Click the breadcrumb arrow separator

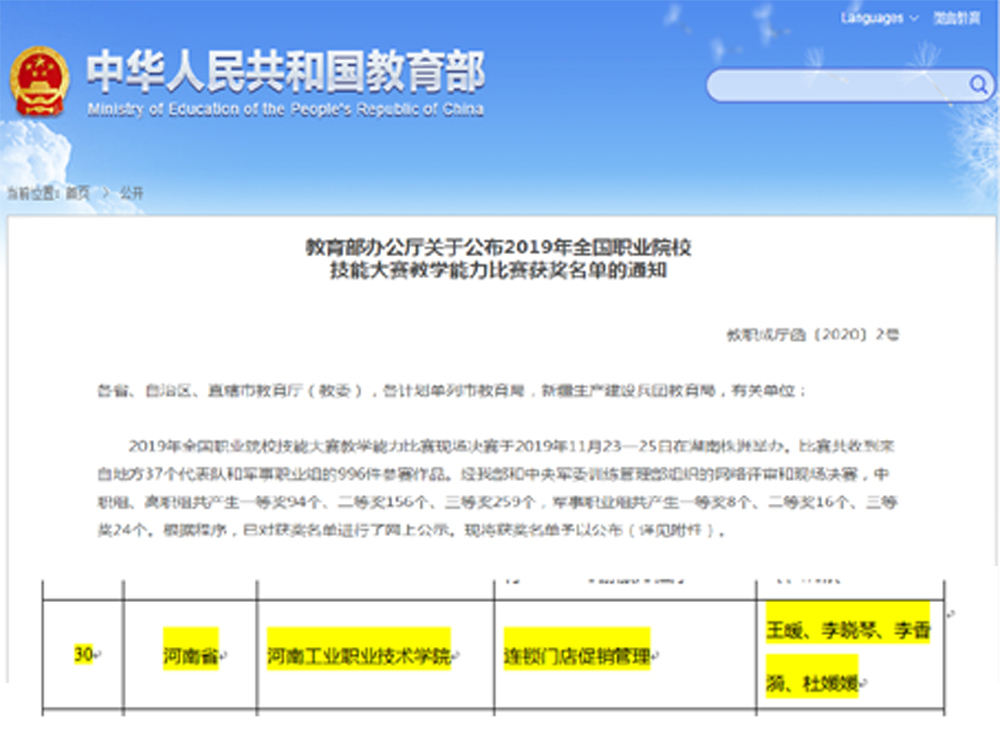(105, 193)
